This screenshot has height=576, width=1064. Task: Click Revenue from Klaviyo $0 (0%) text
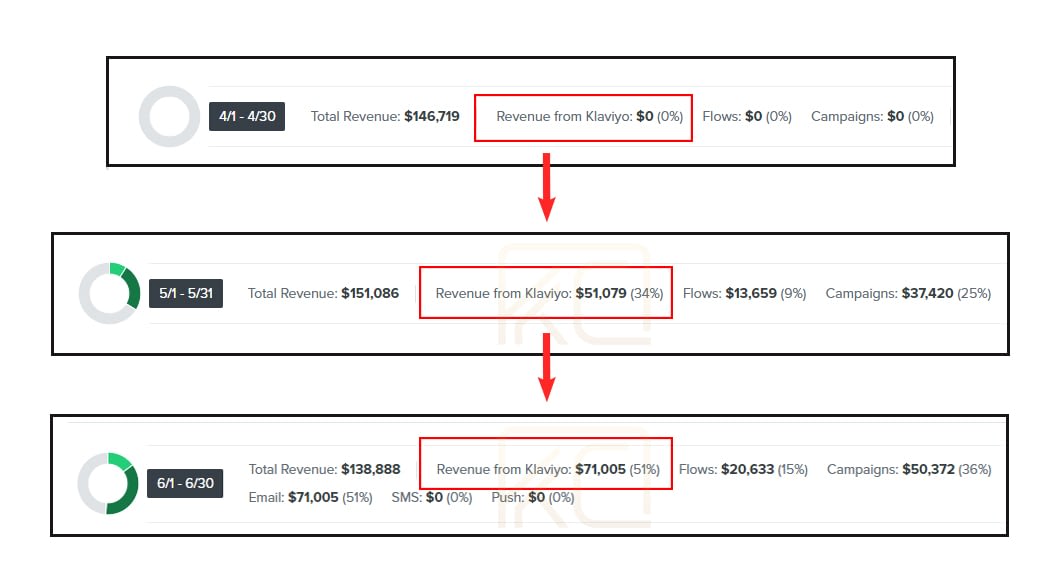[x=590, y=116]
